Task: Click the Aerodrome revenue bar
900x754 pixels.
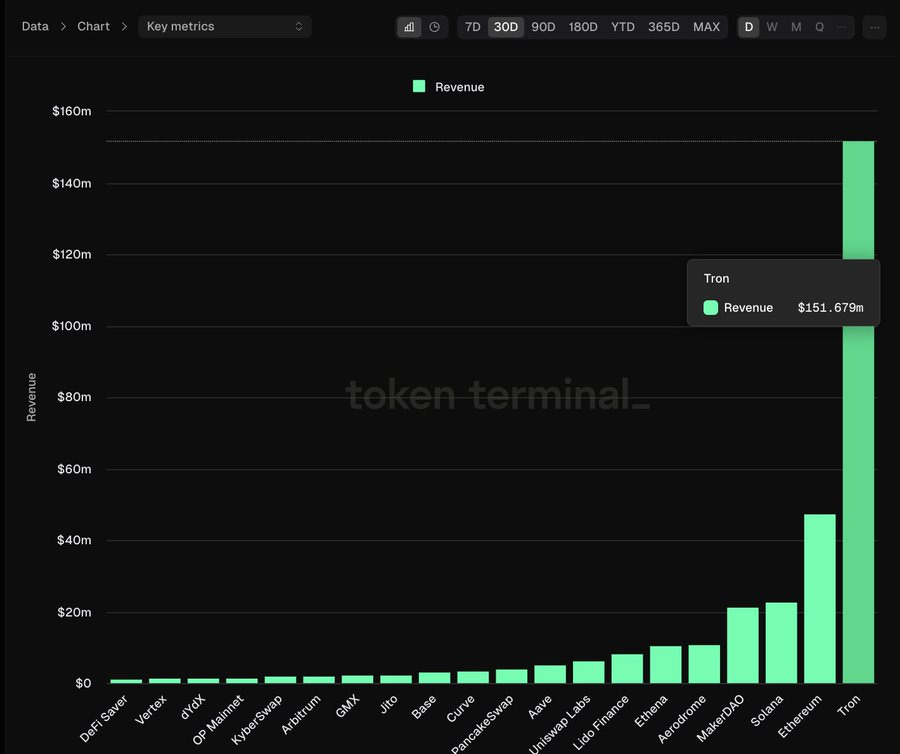Action: pos(704,664)
